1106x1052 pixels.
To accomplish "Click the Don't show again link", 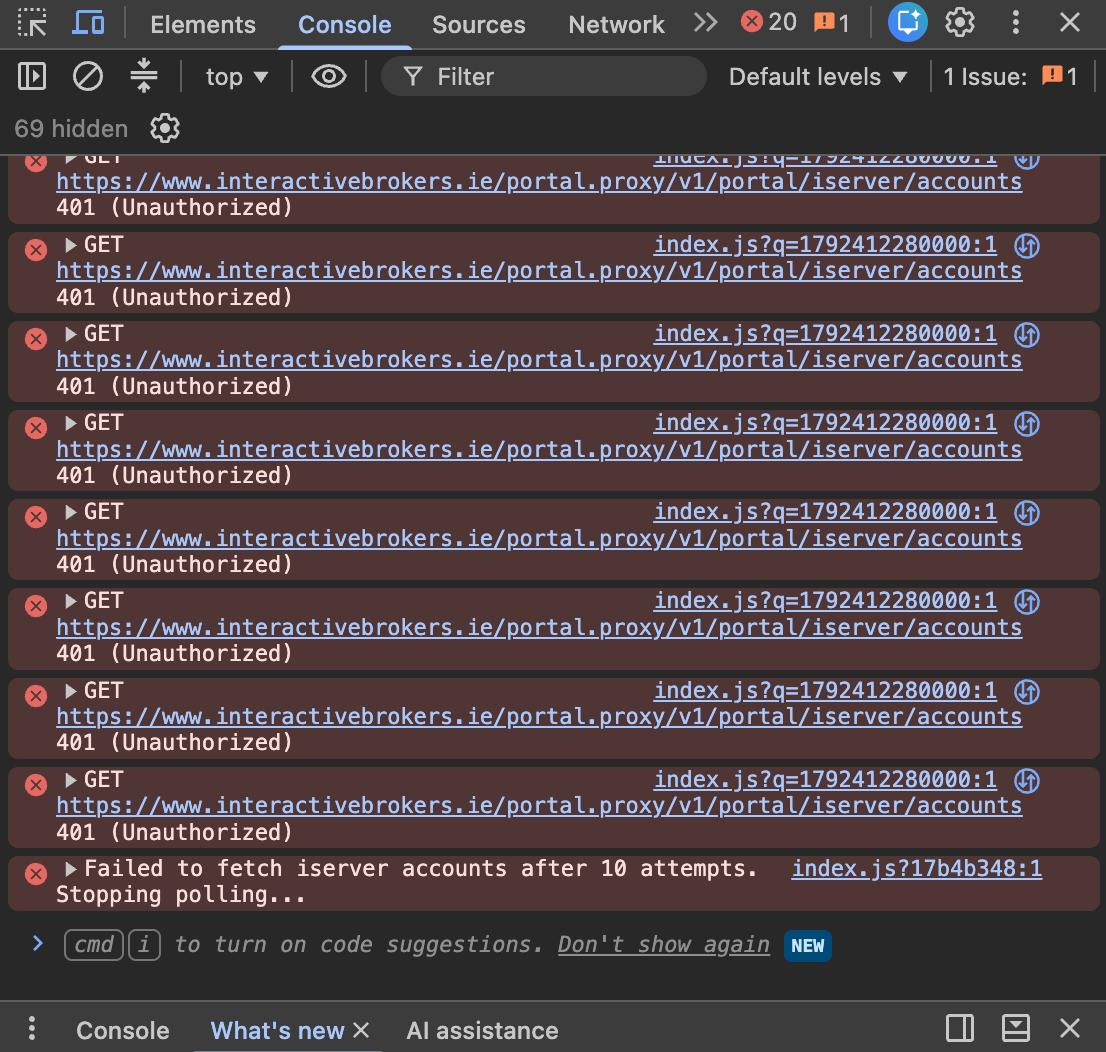I will click(663, 944).
